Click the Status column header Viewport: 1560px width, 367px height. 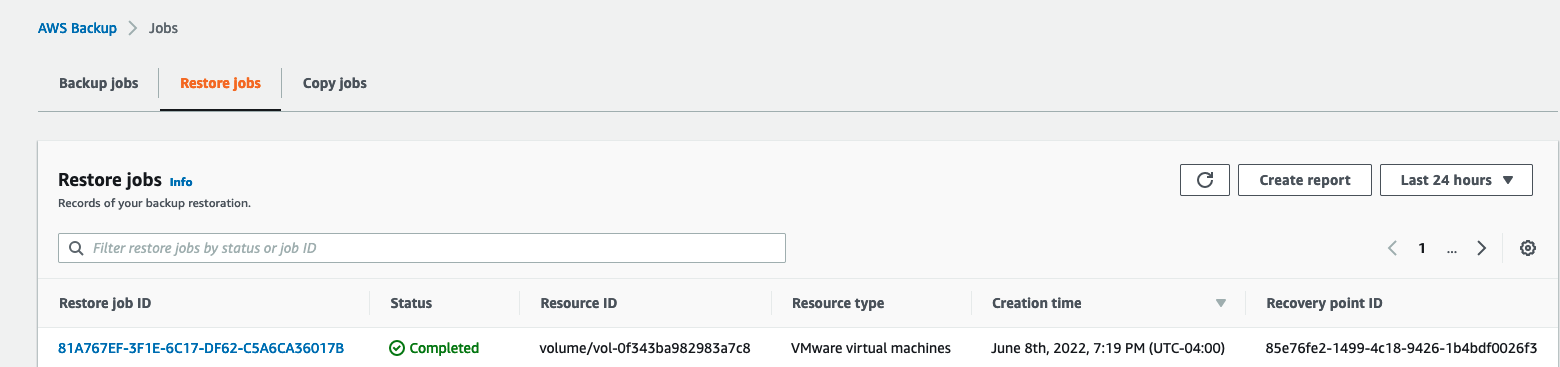pos(411,303)
